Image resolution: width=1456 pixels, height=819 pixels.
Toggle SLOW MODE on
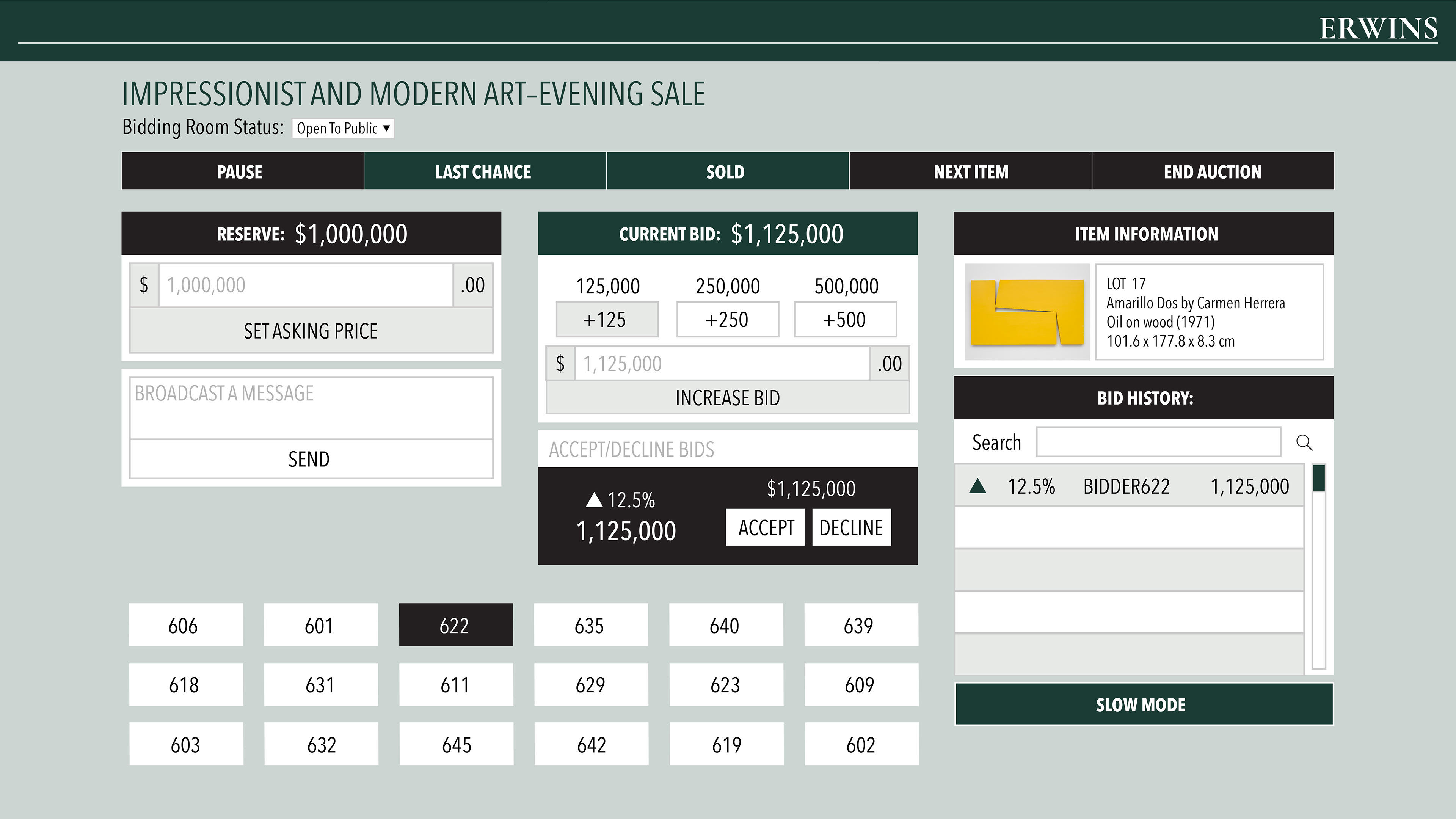[1144, 704]
